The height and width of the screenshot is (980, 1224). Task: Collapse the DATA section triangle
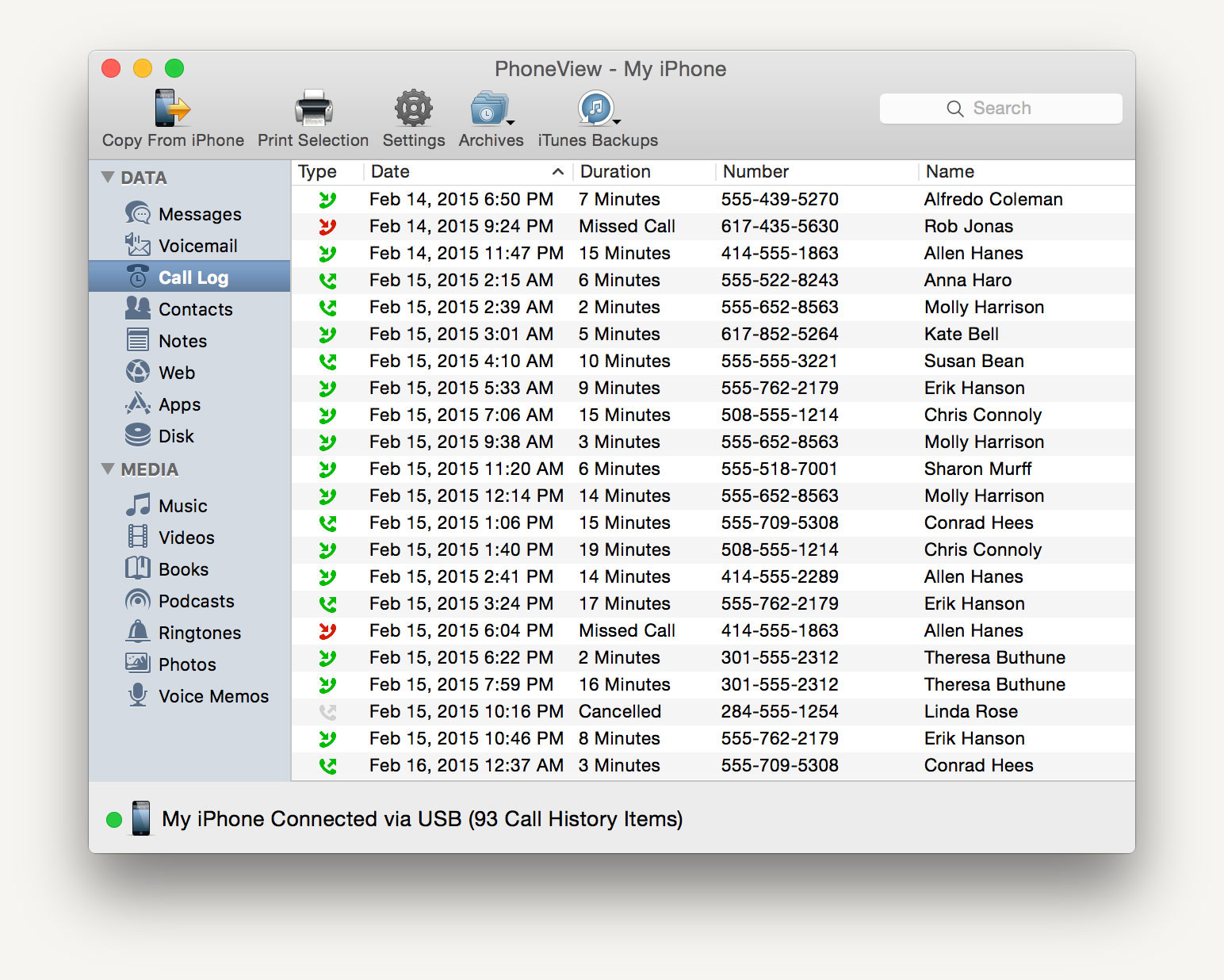point(109,177)
